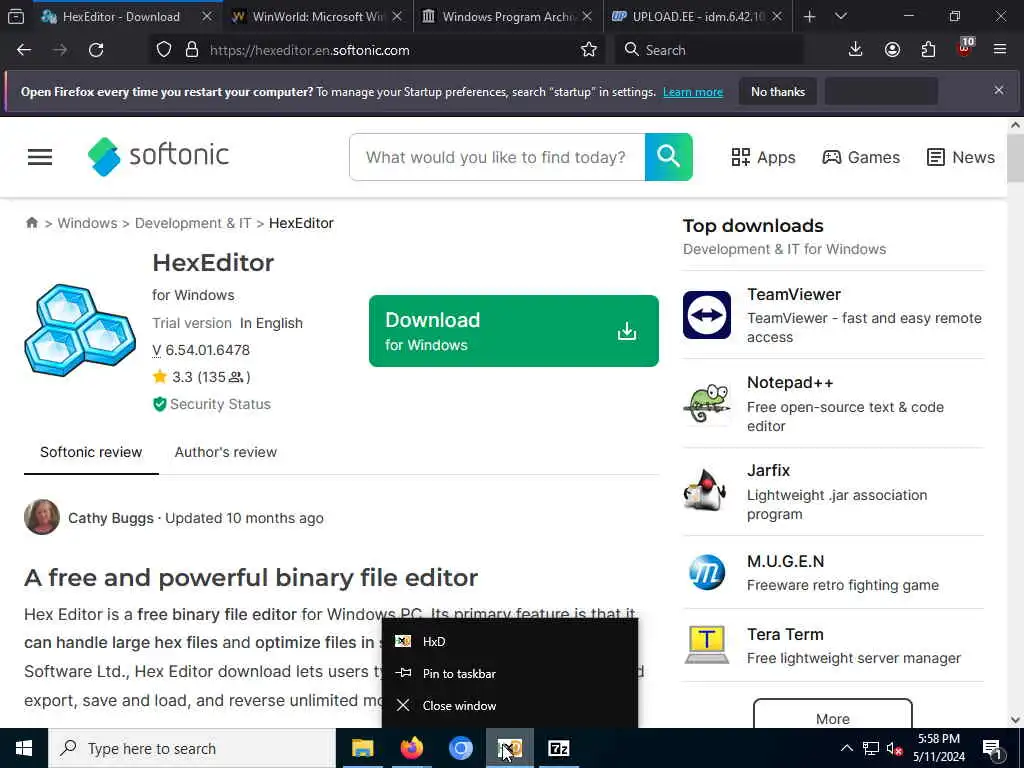The image size is (1024, 768).
Task: Select the Author's review tab
Action: coord(225,452)
